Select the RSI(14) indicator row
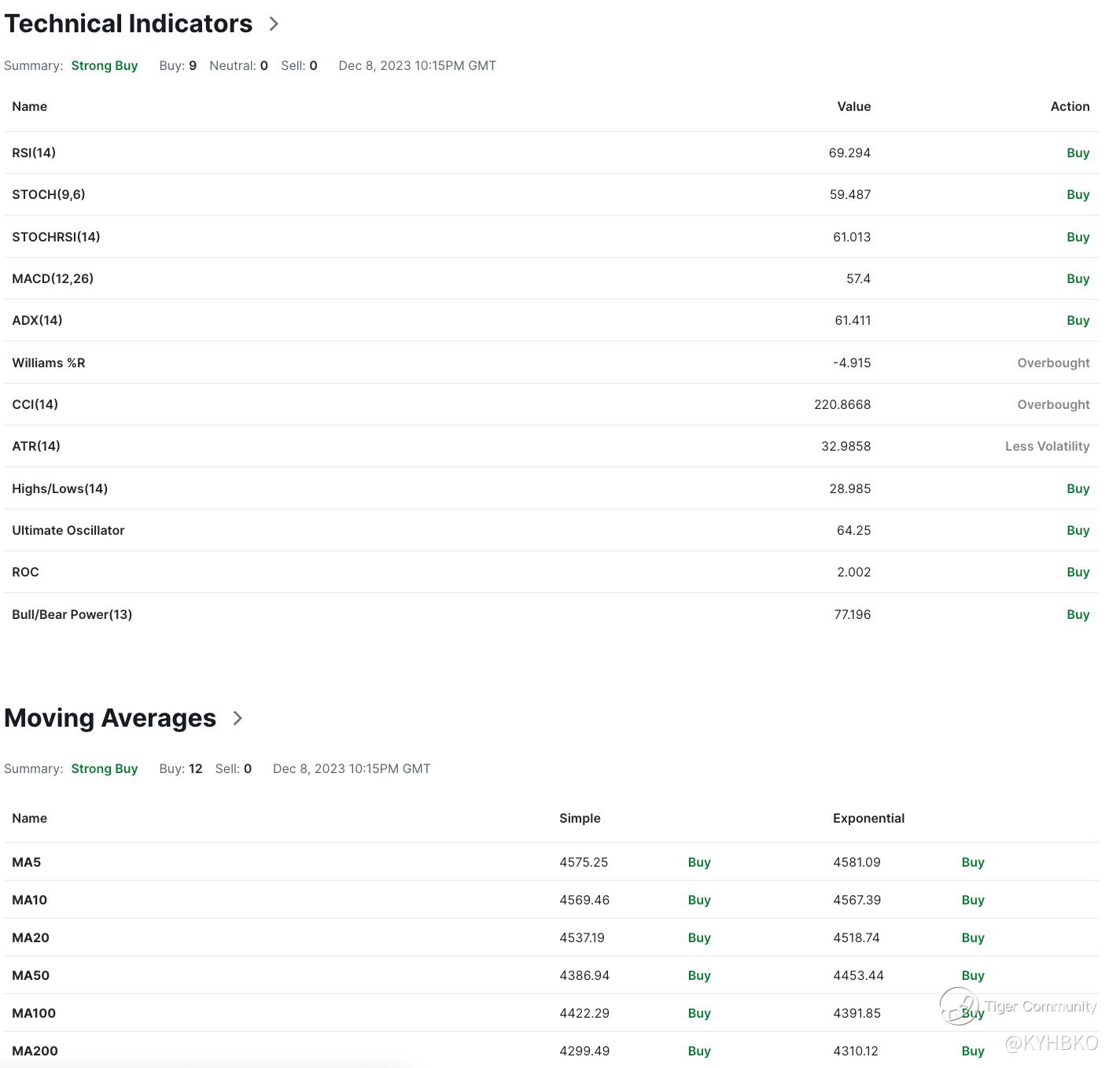 pos(34,153)
